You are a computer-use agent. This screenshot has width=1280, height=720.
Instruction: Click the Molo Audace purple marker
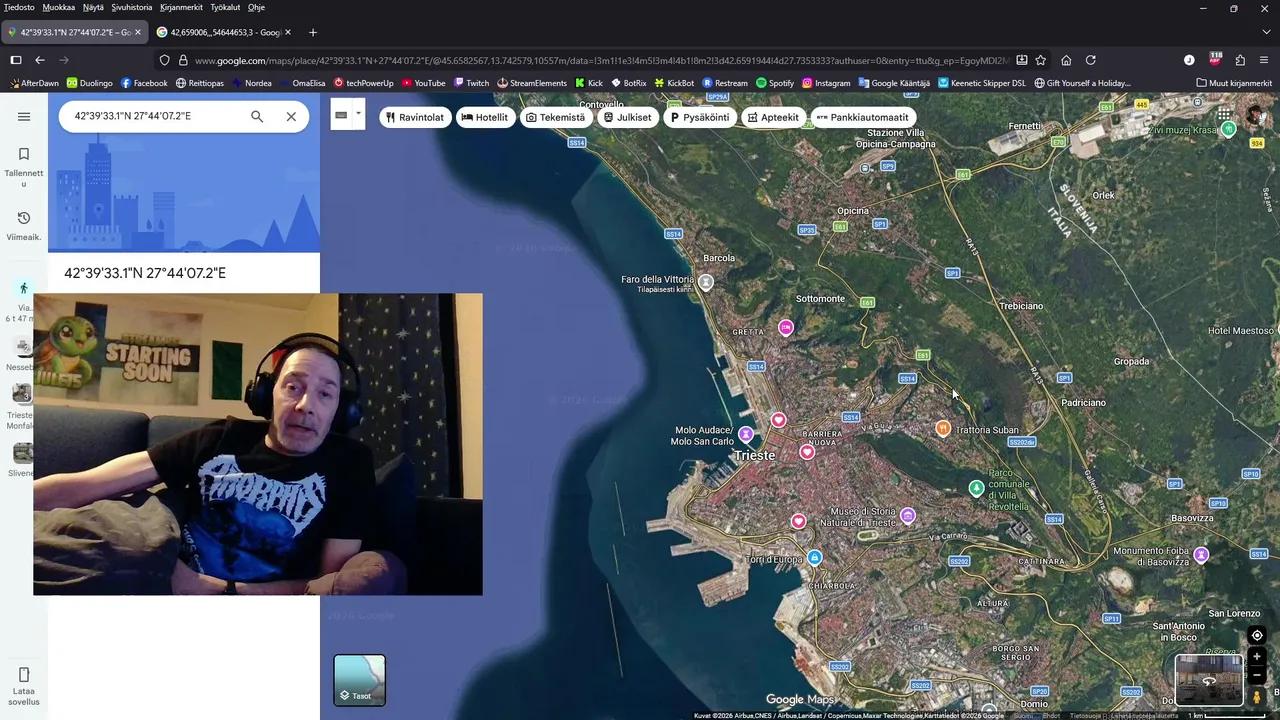click(x=745, y=434)
